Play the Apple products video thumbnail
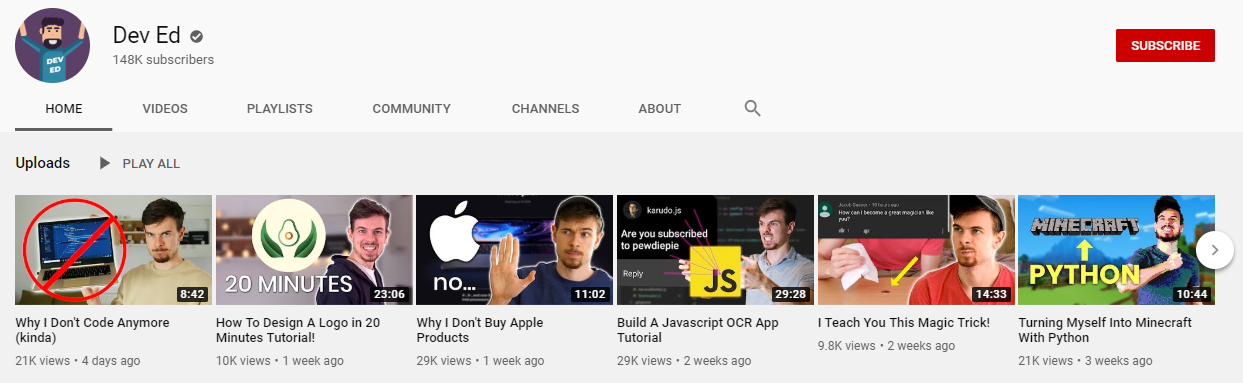The image size is (1243, 383). [514, 250]
